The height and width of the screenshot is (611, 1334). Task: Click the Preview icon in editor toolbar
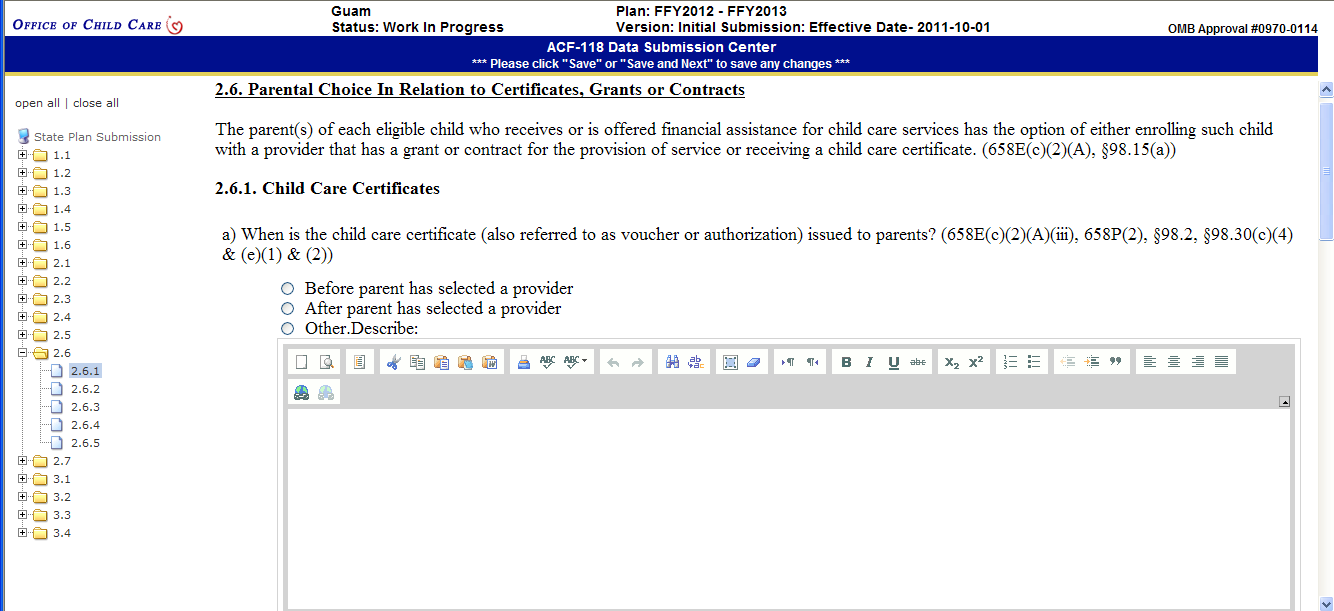click(x=326, y=362)
